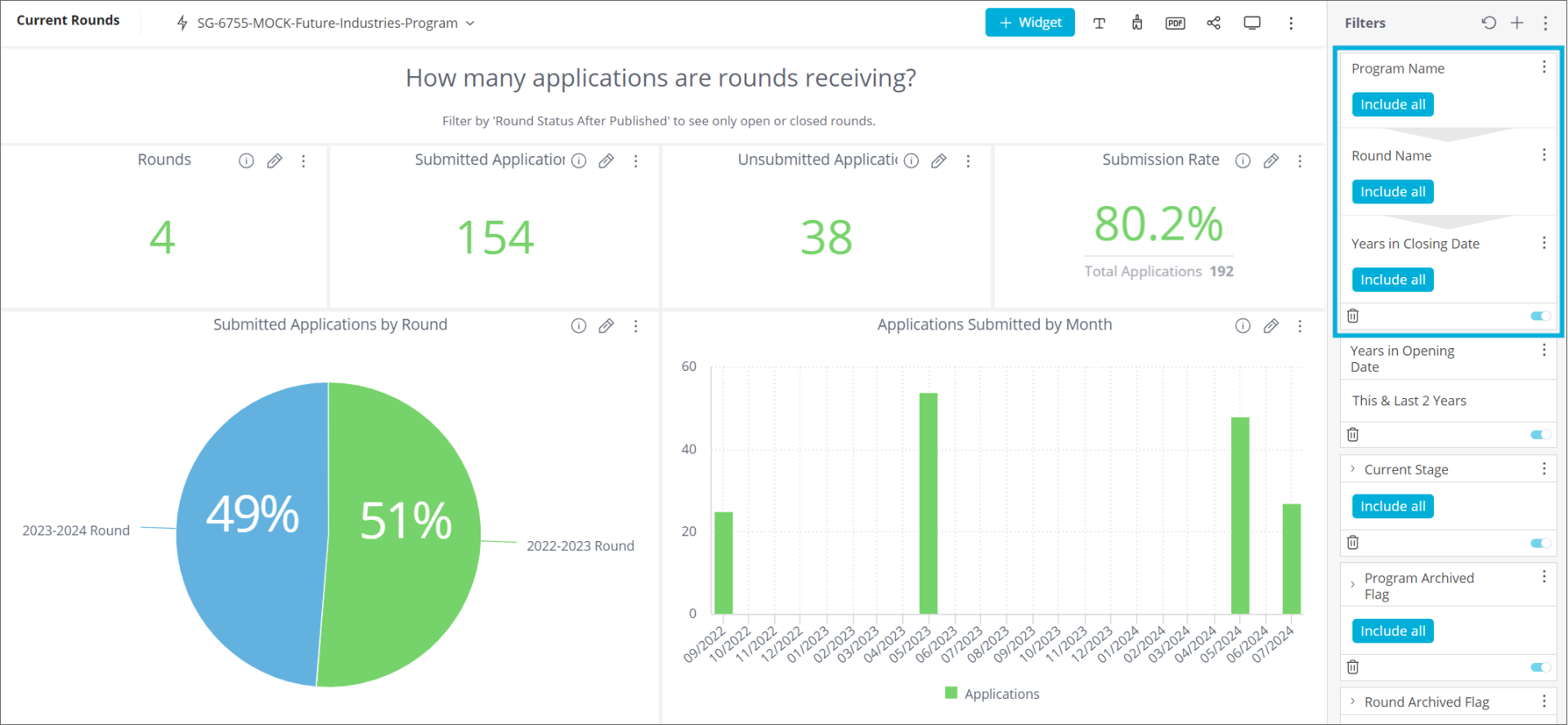Open the SG-6755-MOCK-Future-Industries-Program dropdown
This screenshot has height=725, width=1568.
point(326,23)
